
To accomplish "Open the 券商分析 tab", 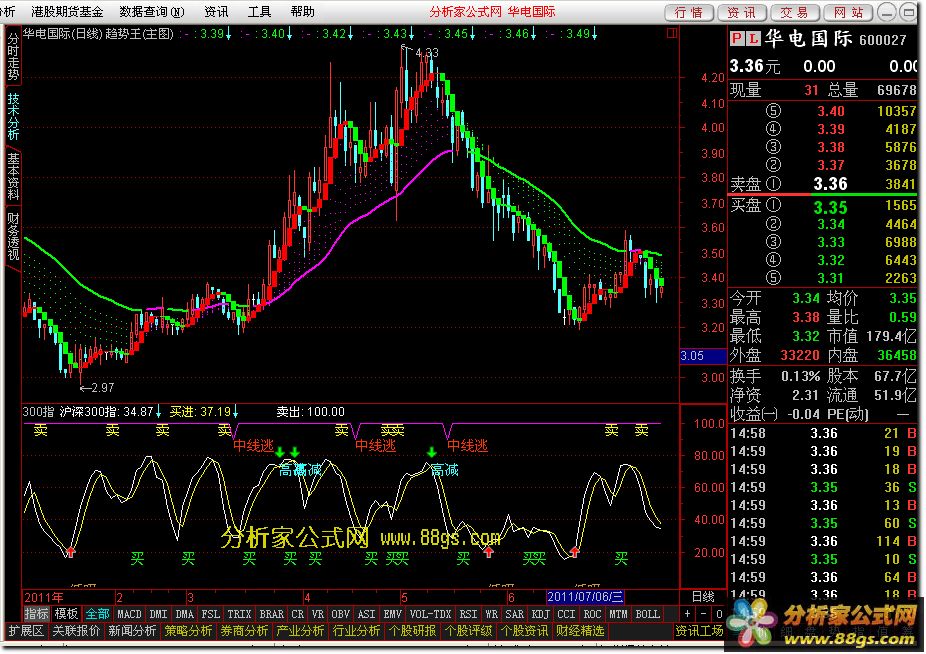I will click(x=244, y=631).
